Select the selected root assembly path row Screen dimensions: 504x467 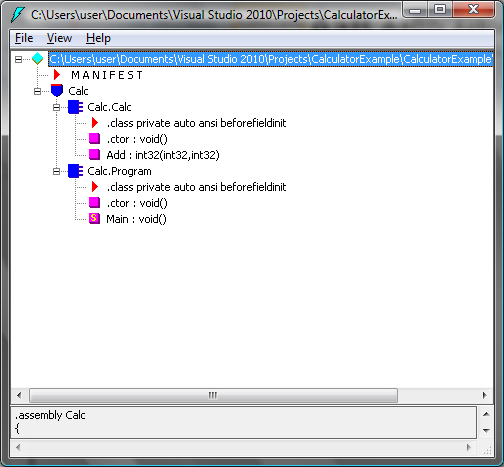pyautogui.click(x=271, y=59)
